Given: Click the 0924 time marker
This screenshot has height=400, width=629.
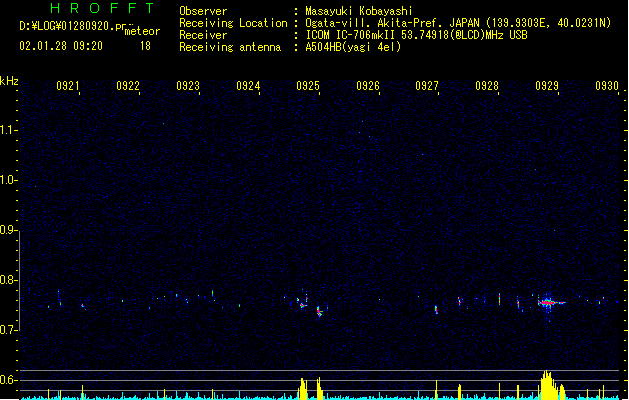Looking at the screenshot, I should (248, 86).
